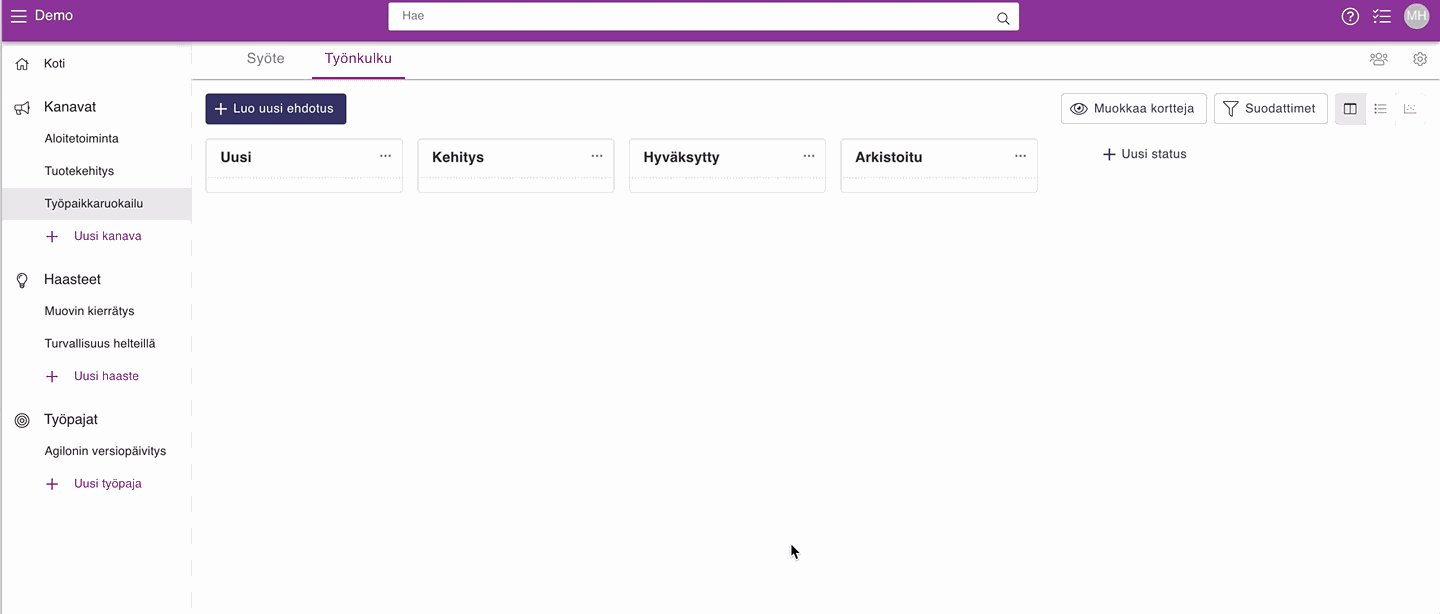Open the Työpaikkaruokailu channel
Image resolution: width=1440 pixels, height=614 pixels.
pyautogui.click(x=96, y=204)
